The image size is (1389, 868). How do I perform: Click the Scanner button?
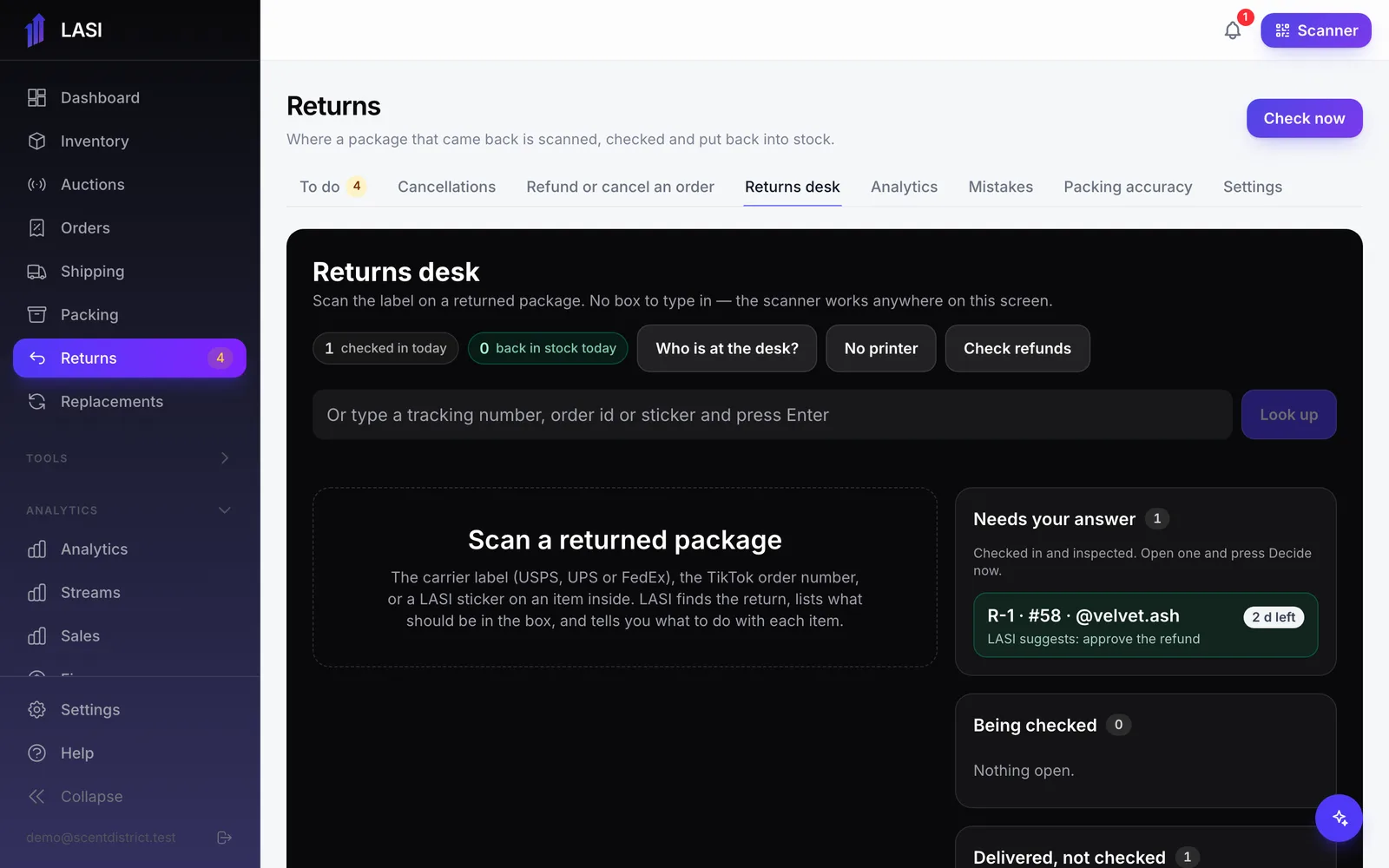coord(1315,30)
